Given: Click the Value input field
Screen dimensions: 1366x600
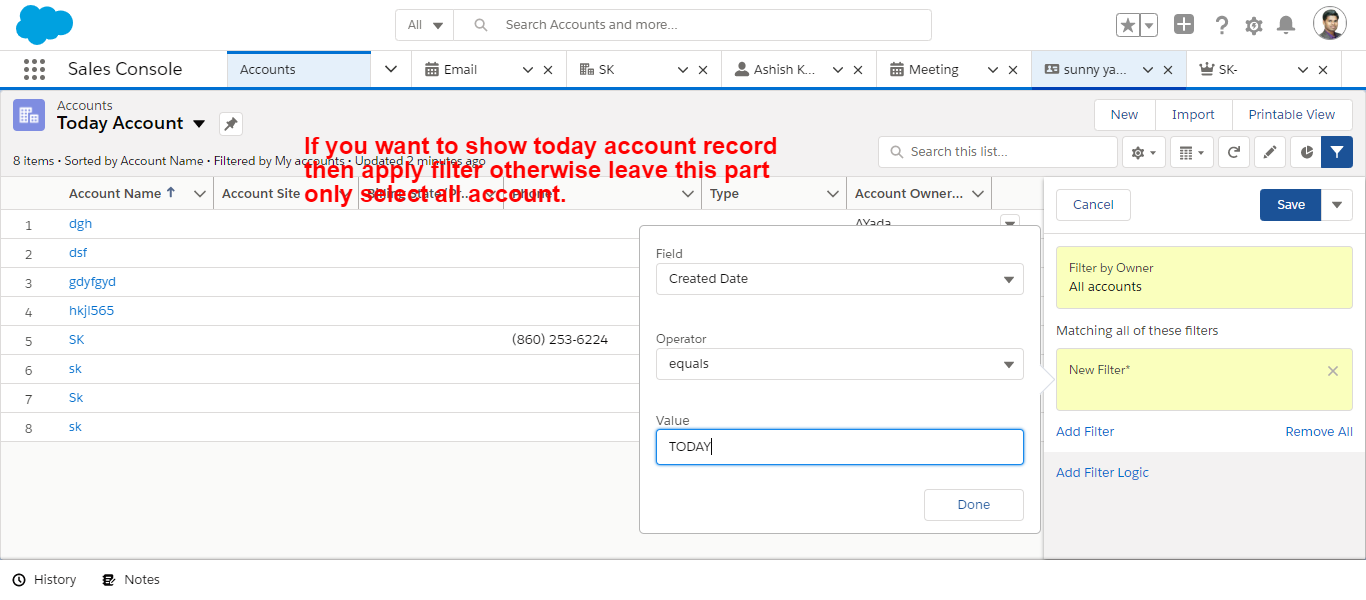Looking at the screenshot, I should click(x=839, y=447).
